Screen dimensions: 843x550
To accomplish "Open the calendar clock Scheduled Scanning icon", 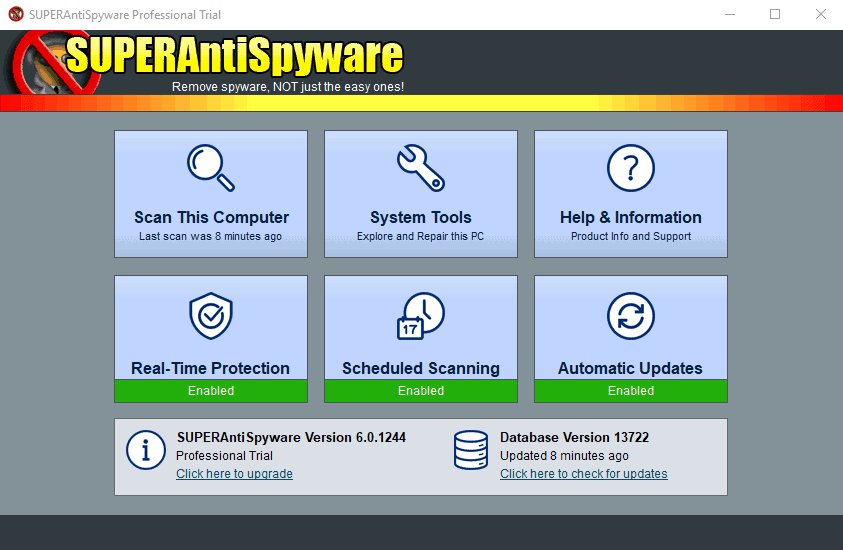I will (421, 316).
